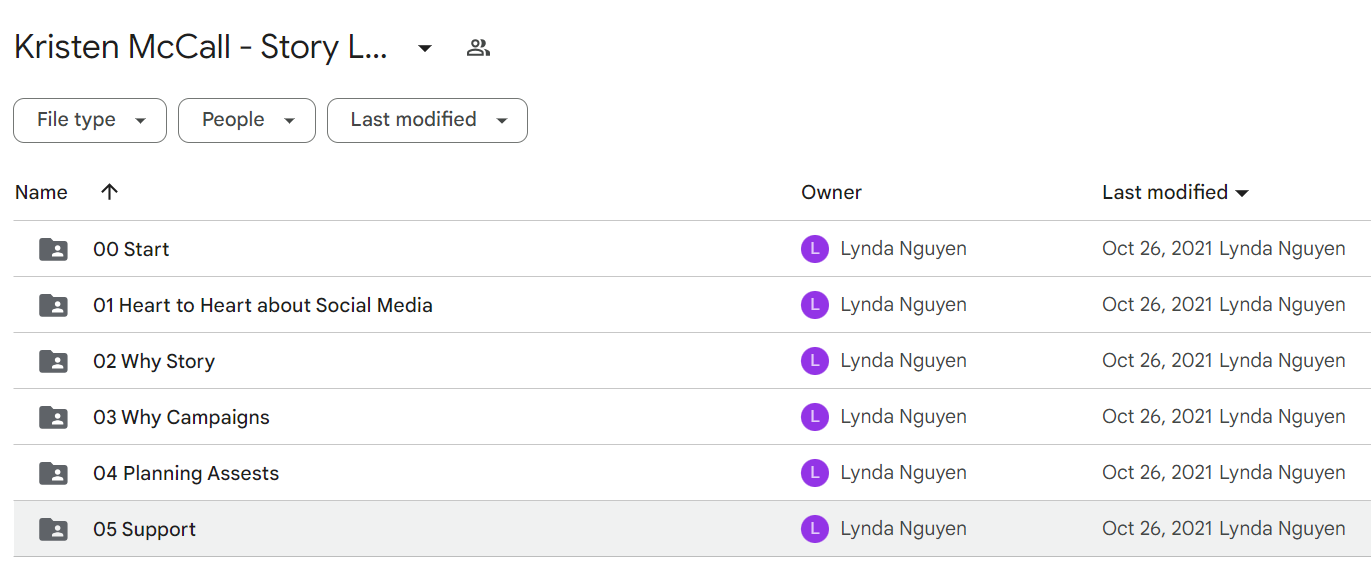Click the folder icon for 04 Planning Assests
Screen dimensions: 1371x575
53,473
